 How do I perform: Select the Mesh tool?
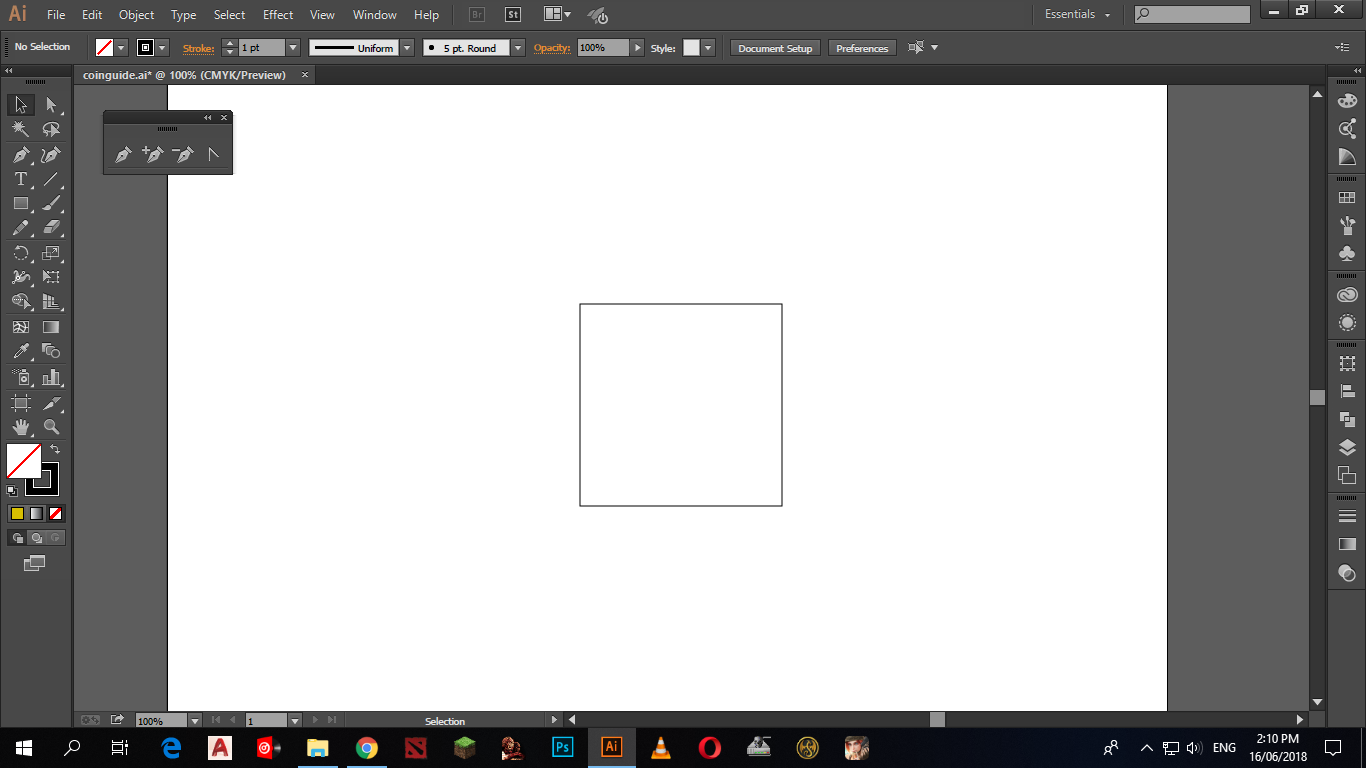point(21,327)
